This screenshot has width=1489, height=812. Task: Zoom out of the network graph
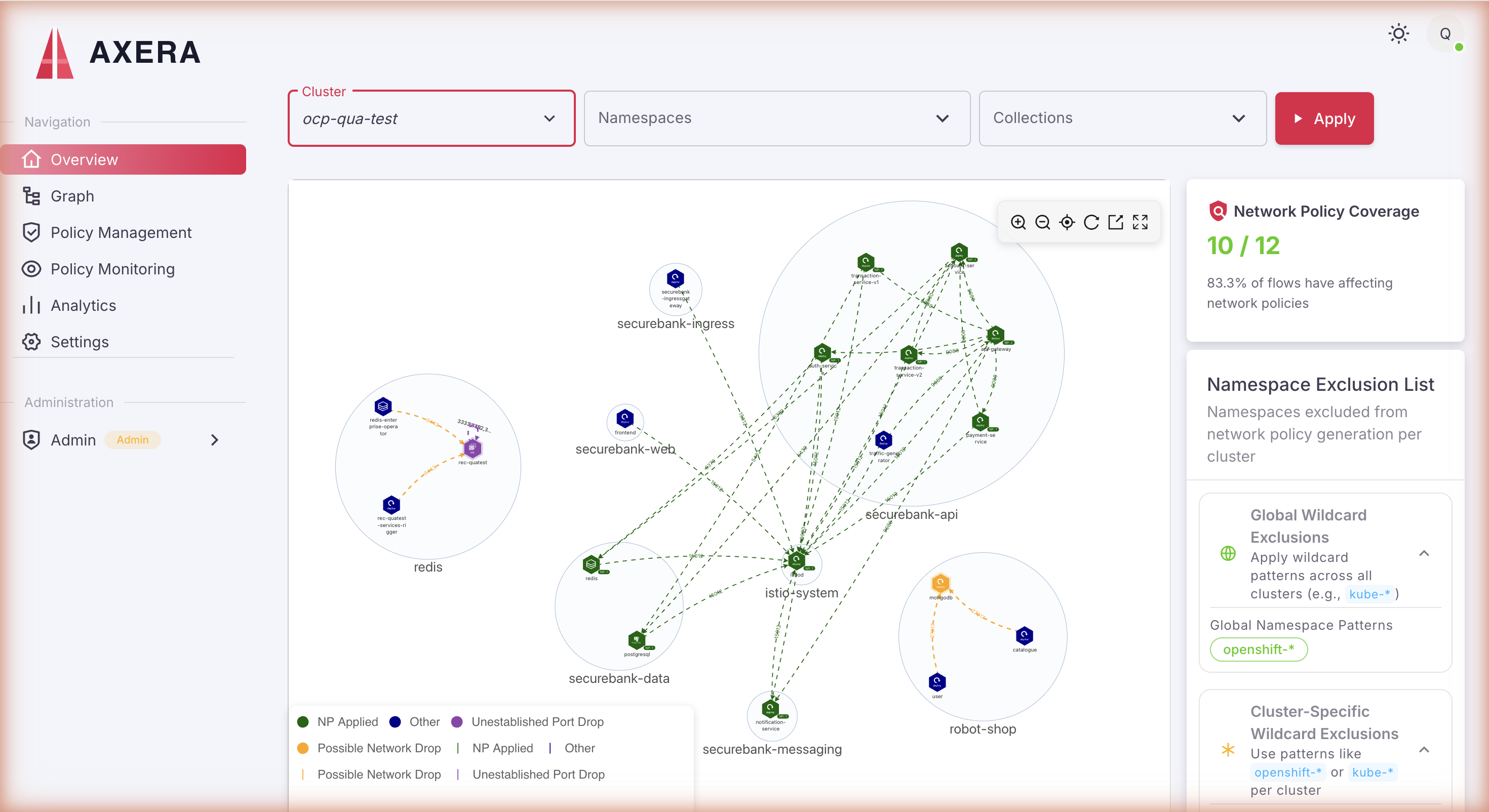tap(1042, 223)
